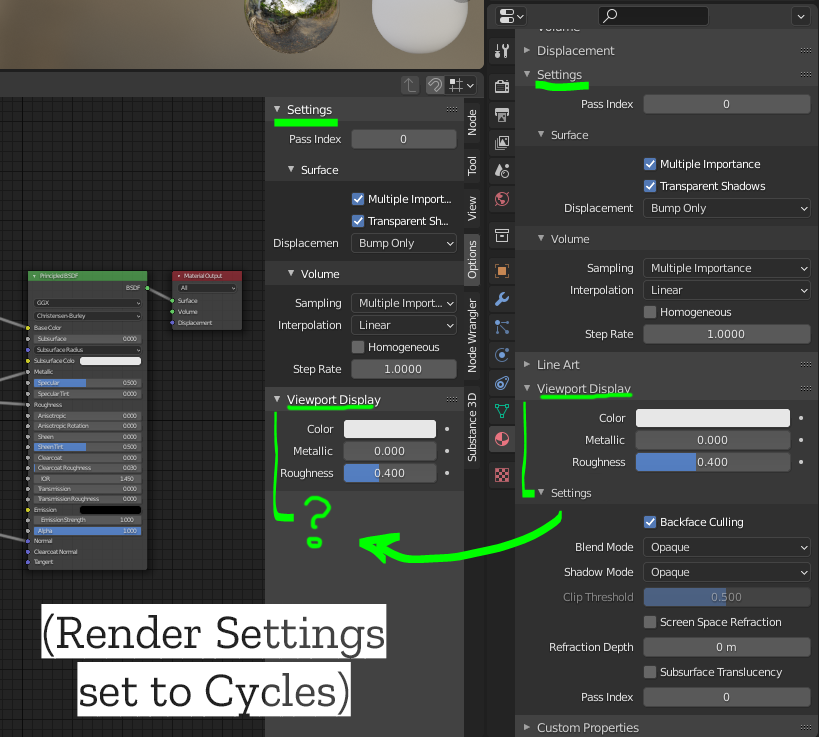Image resolution: width=819 pixels, height=737 pixels.
Task: Open the Texture properties tab
Action: point(502,475)
